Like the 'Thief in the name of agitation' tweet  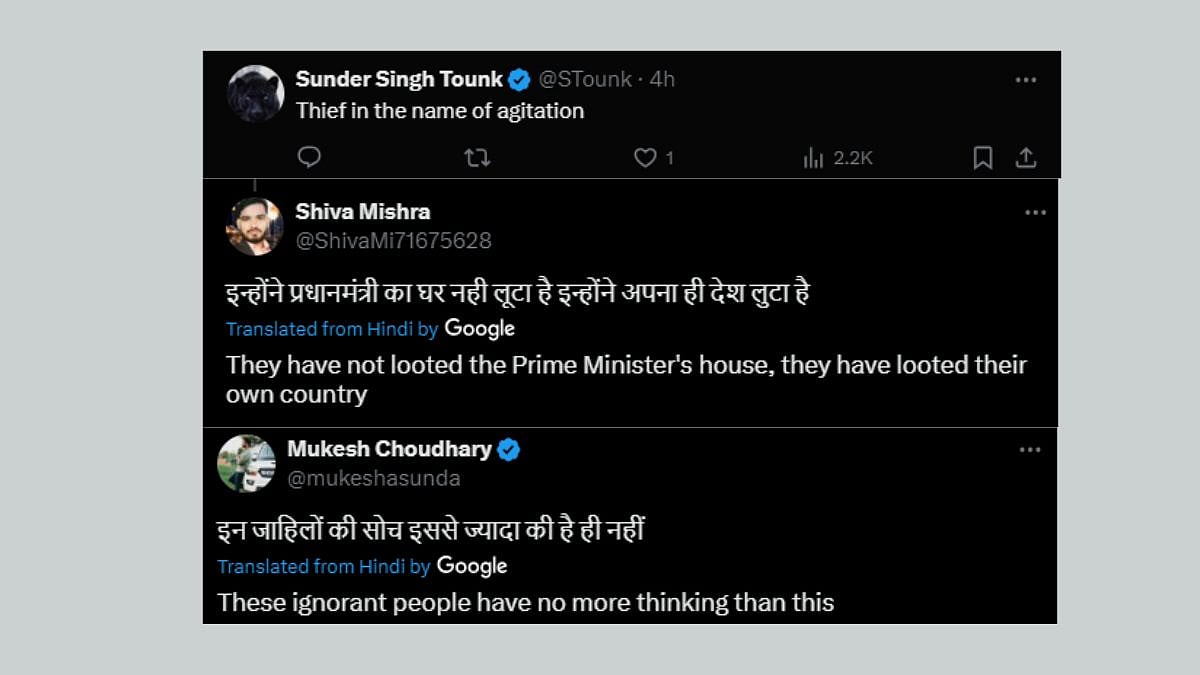(646, 158)
